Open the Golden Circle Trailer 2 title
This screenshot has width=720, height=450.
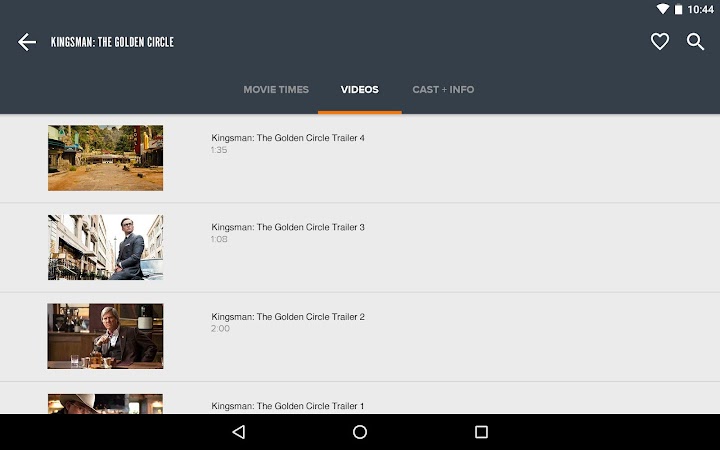click(x=288, y=317)
